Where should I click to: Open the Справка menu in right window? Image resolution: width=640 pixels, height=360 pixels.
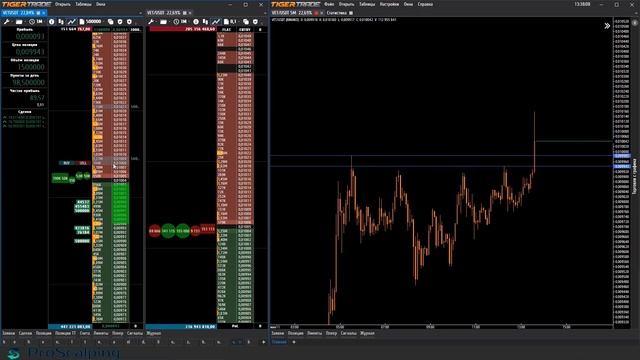click(425, 4)
